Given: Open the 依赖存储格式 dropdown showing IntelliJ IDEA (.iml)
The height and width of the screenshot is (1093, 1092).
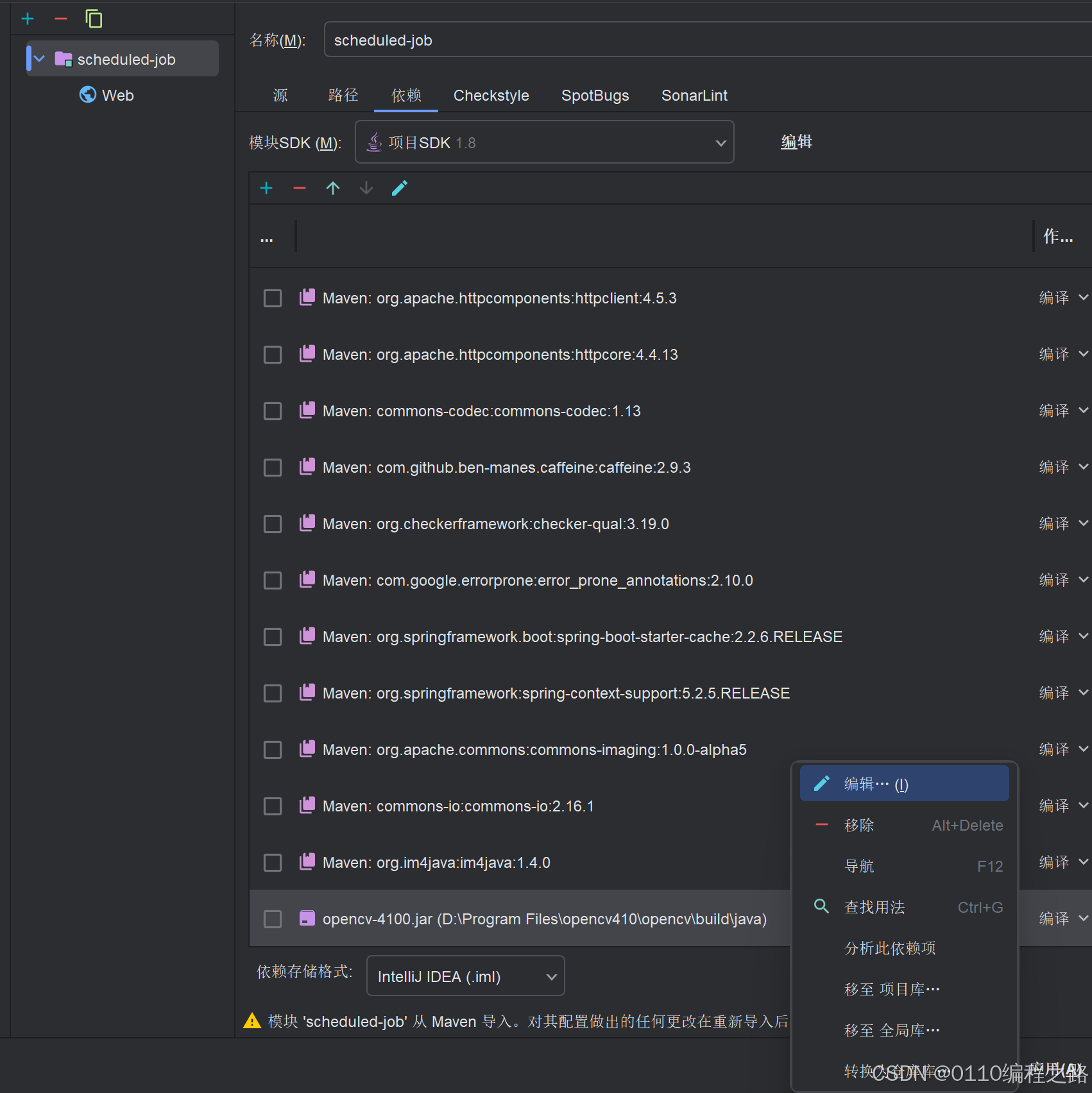Looking at the screenshot, I should [550, 976].
